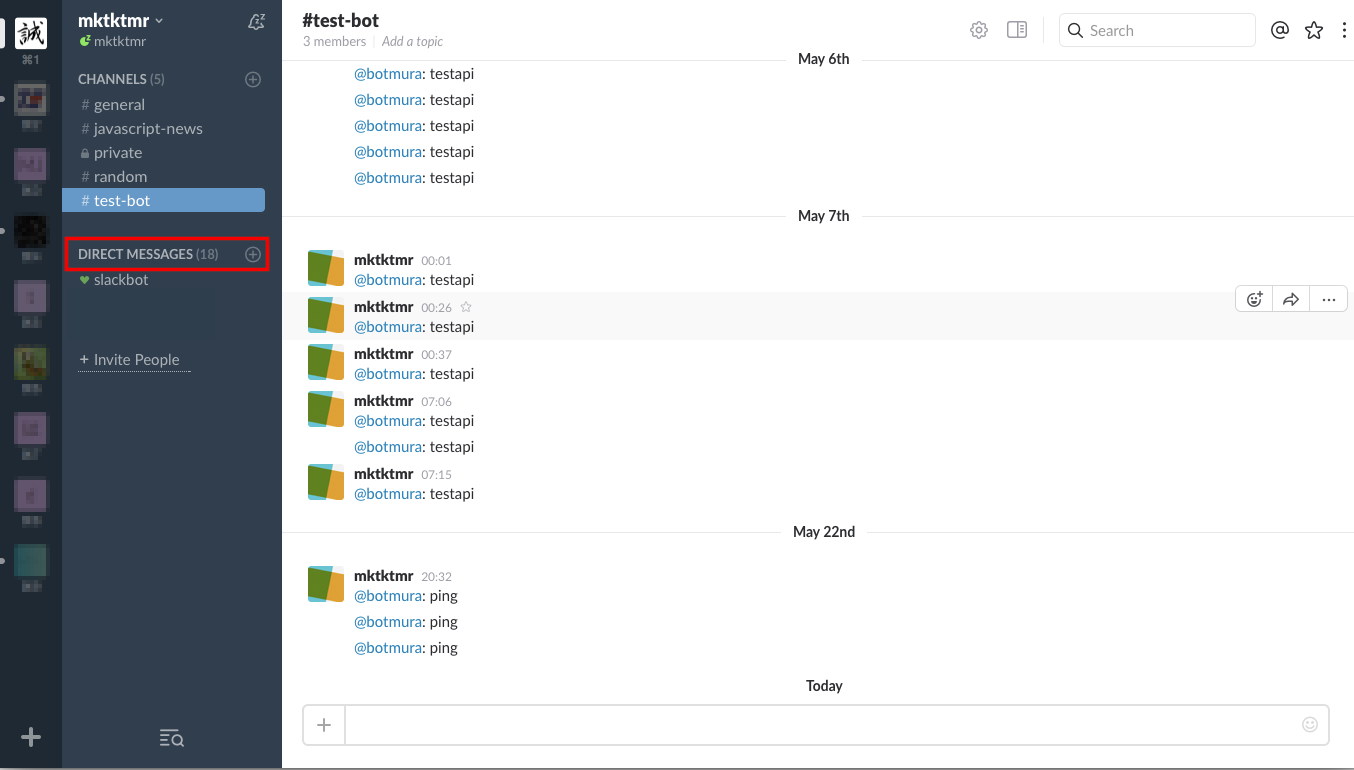Switch to the first workspace with kanji icon
This screenshot has width=1354, height=770.
point(31,32)
